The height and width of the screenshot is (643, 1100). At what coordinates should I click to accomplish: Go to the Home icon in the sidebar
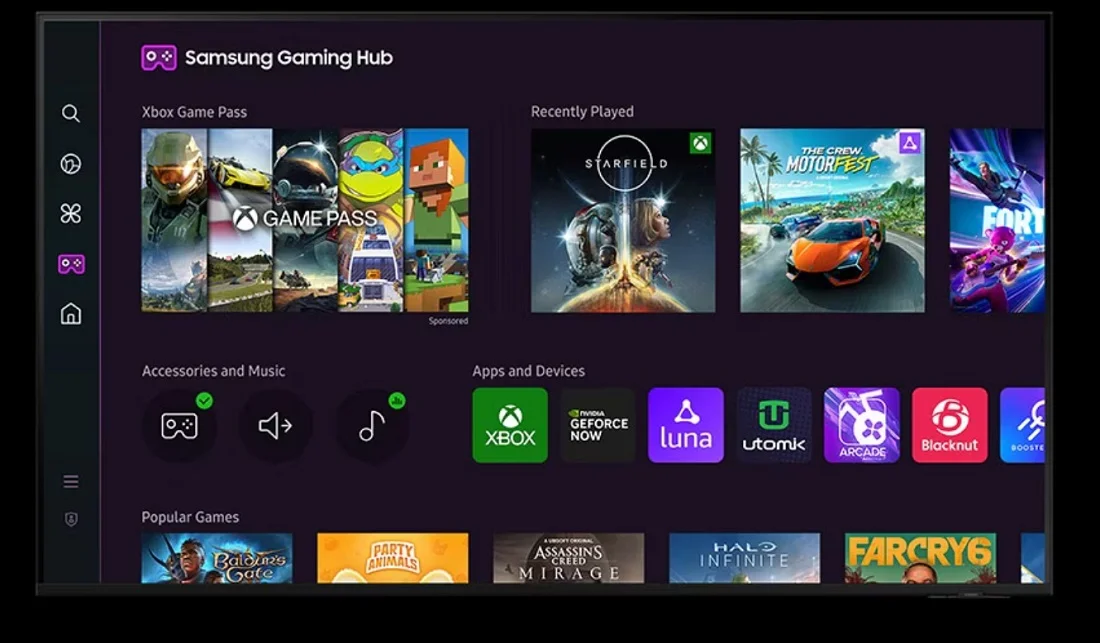[x=71, y=313]
